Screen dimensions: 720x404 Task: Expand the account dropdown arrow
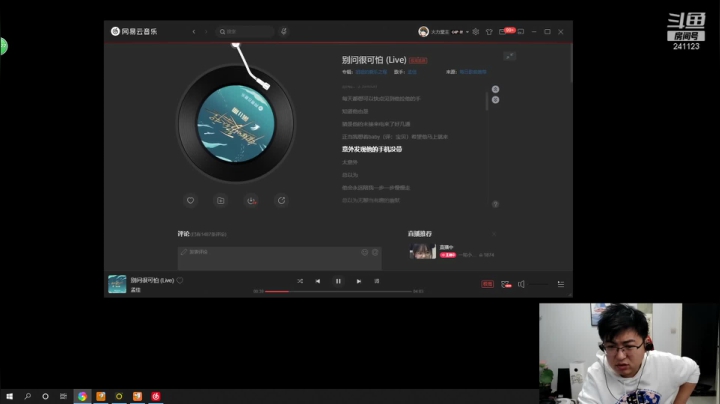click(x=467, y=32)
